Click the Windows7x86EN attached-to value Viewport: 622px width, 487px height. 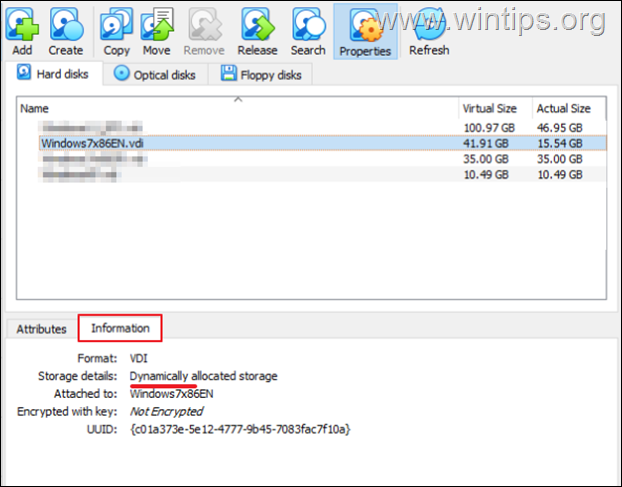171,393
